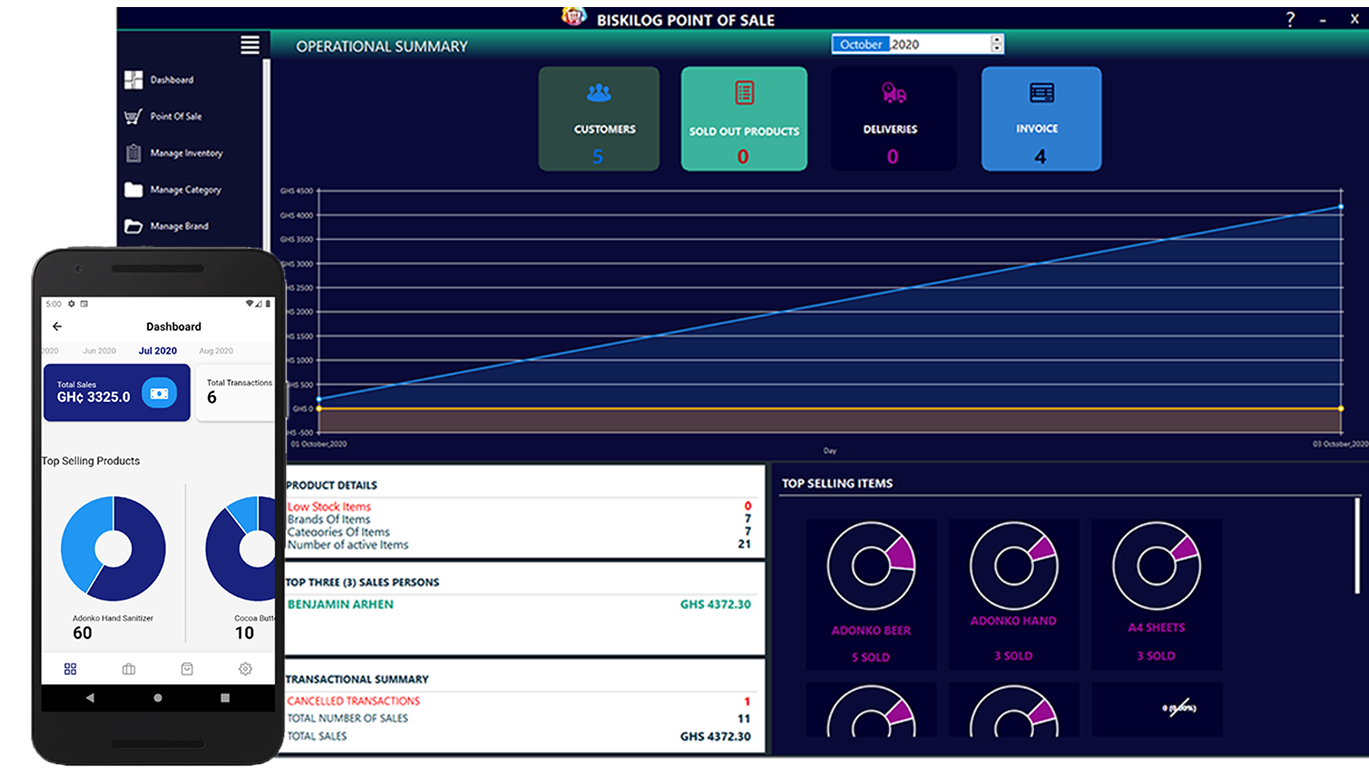Screen dimensions: 1369x768
Task: Click the Top Selling Products heading on phone
Action: 91,461
